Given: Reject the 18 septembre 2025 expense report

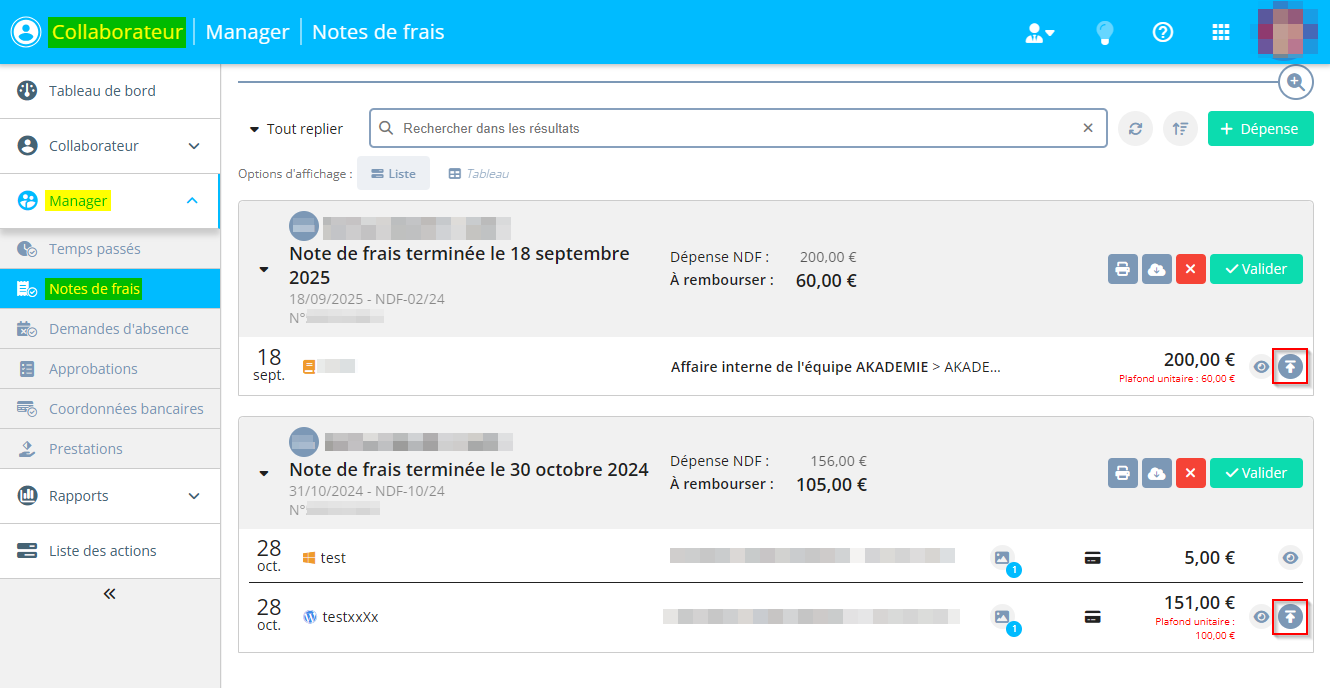Looking at the screenshot, I should 1190,269.
